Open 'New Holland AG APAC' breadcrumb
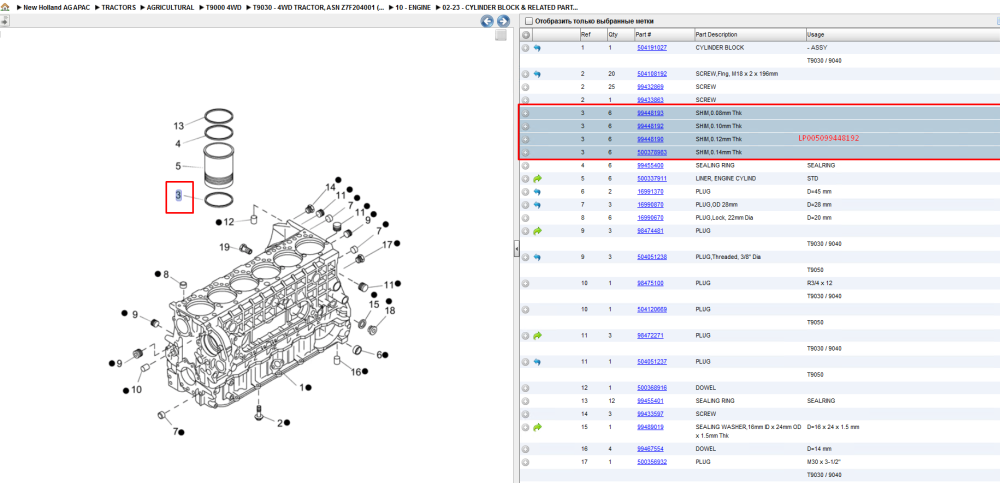The width and height of the screenshot is (1000, 483). point(56,7)
